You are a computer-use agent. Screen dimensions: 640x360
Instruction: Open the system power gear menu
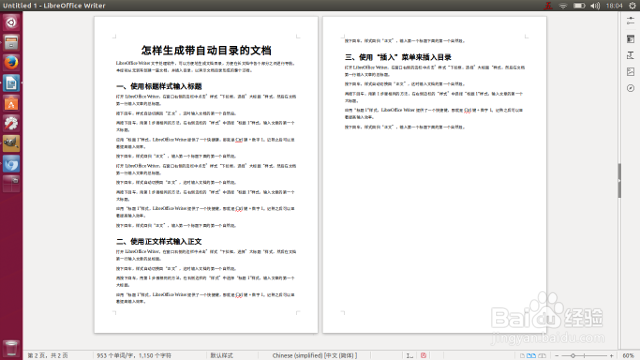coord(632,5)
